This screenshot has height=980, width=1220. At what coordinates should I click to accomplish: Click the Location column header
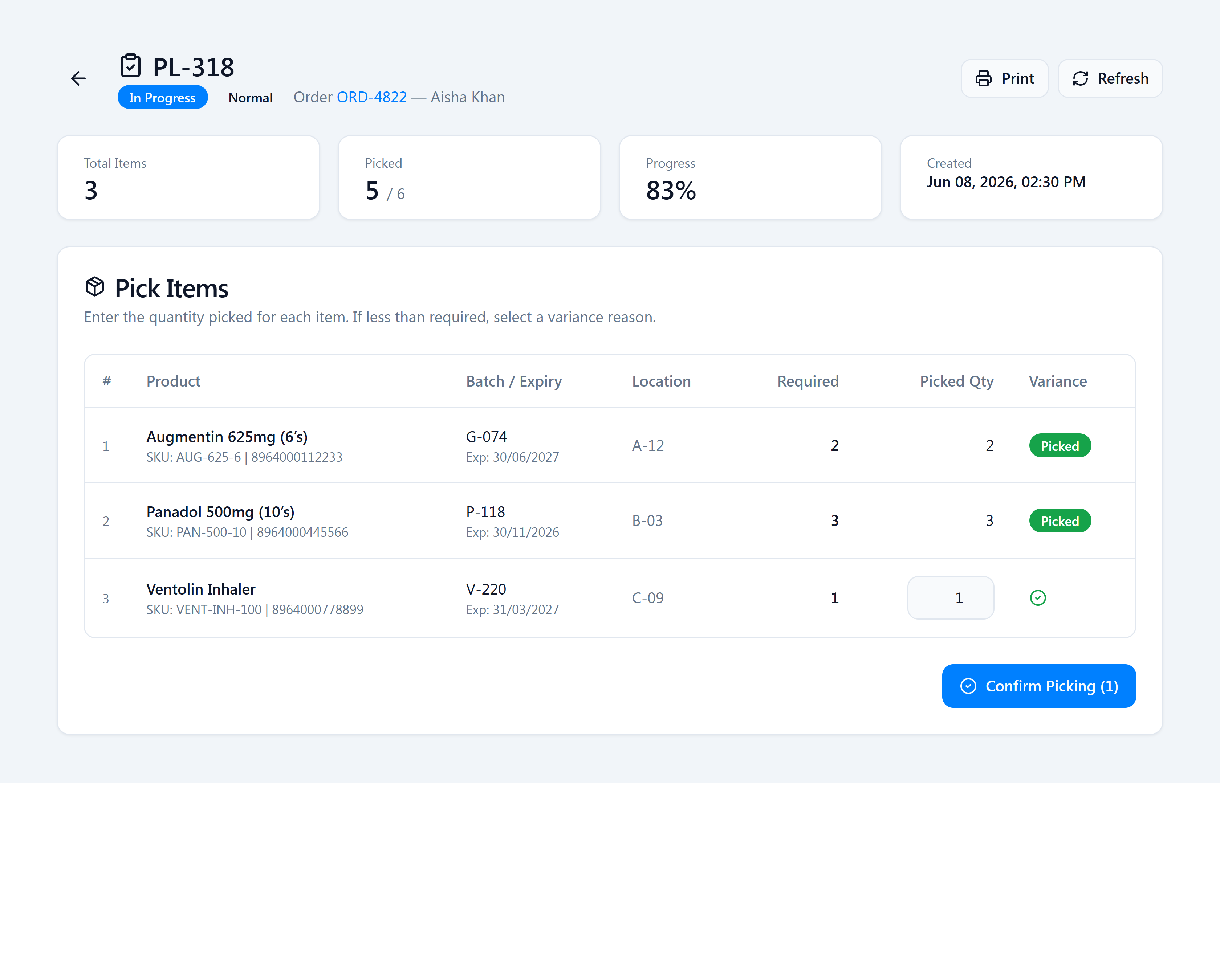pos(661,381)
